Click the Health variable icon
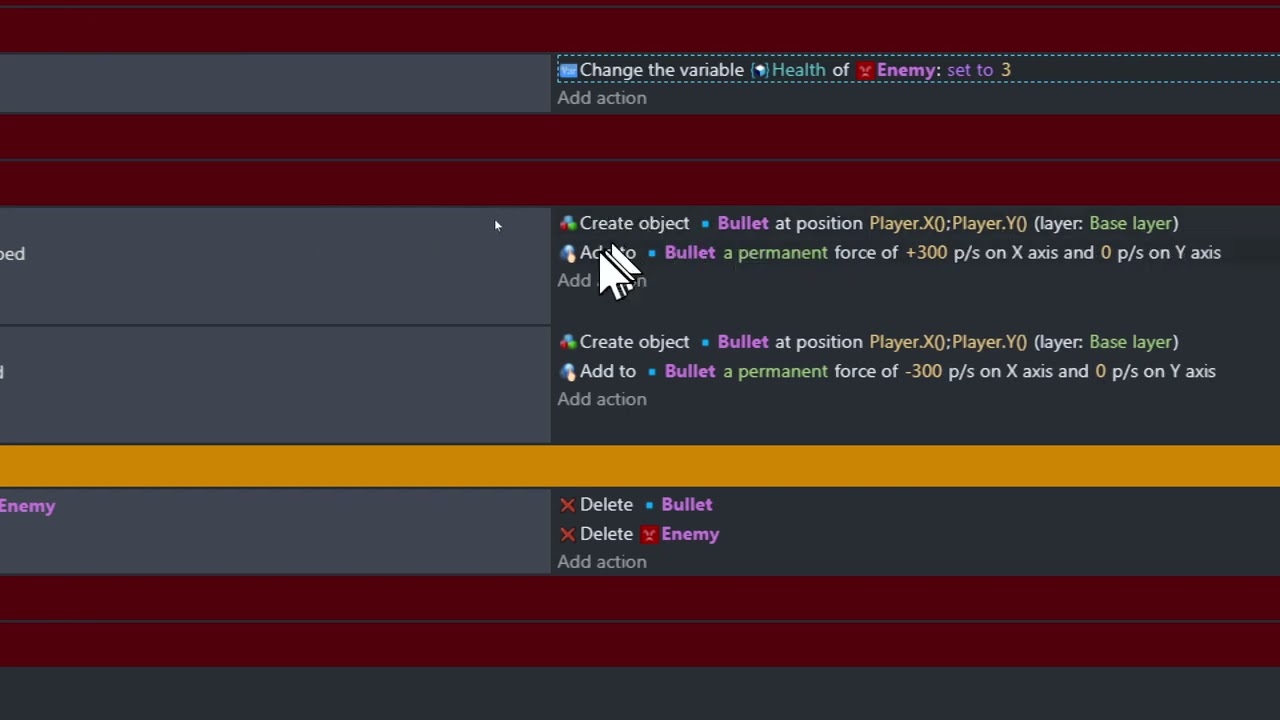1280x720 pixels. tap(760, 70)
